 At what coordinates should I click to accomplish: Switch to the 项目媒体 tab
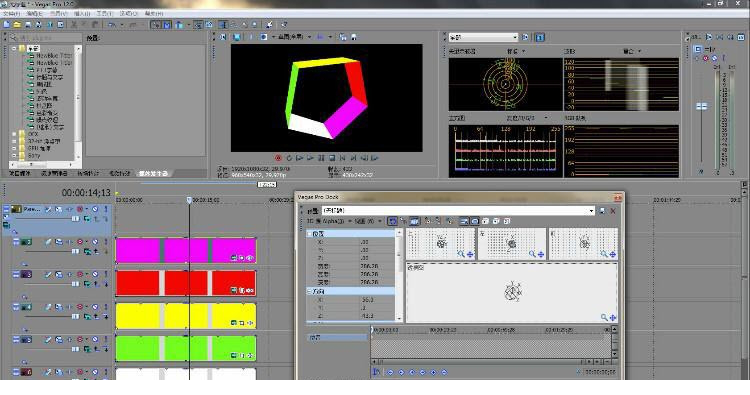(x=19, y=173)
